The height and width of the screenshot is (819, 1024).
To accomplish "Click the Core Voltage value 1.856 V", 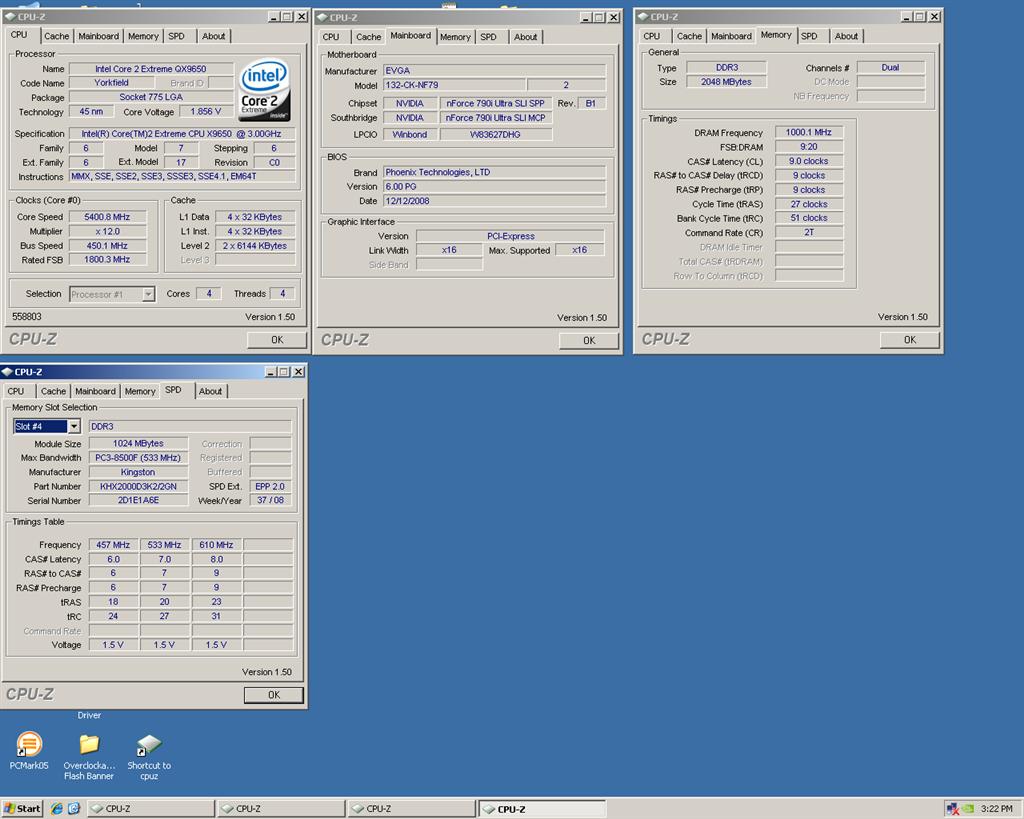I will pos(206,112).
